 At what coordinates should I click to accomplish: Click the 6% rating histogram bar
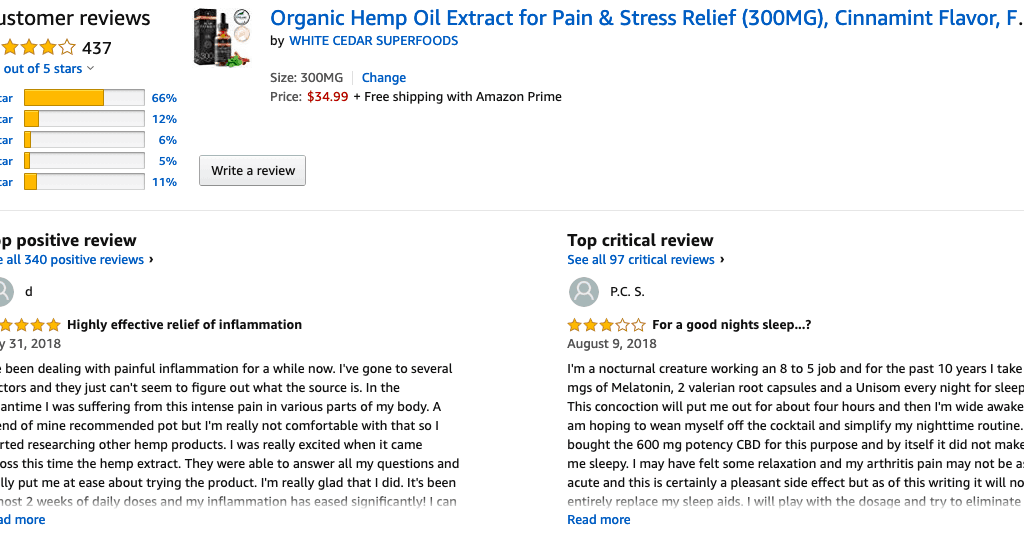click(84, 140)
